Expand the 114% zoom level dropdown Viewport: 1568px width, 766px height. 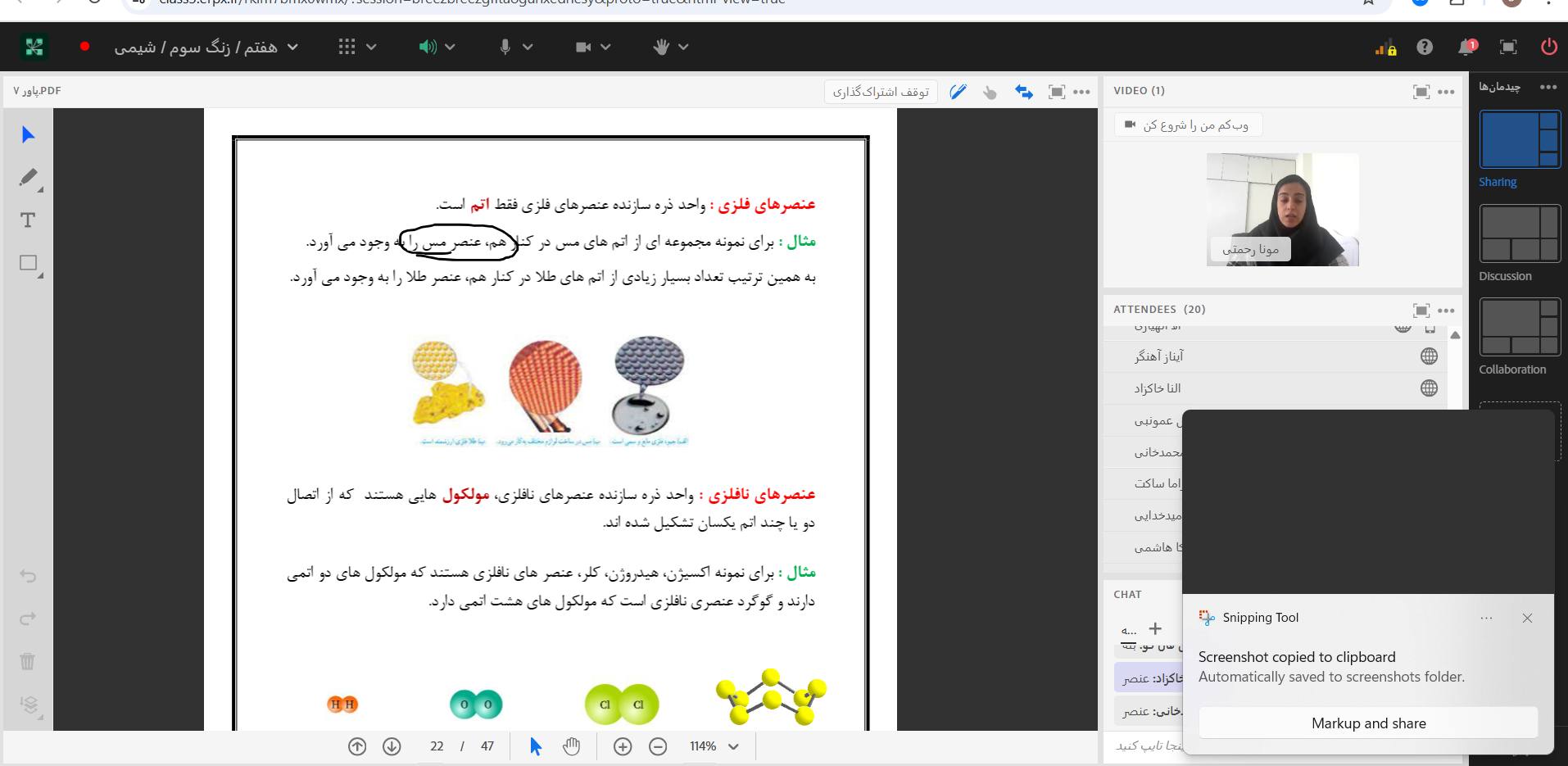pos(733,746)
